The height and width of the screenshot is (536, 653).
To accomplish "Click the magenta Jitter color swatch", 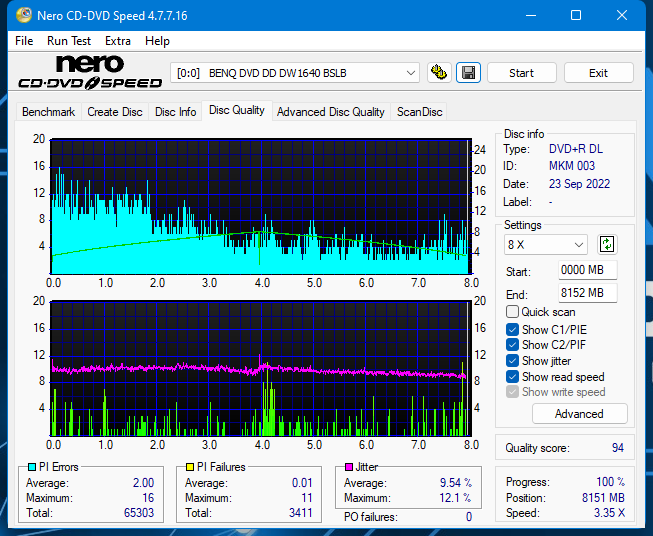I will tap(349, 467).
